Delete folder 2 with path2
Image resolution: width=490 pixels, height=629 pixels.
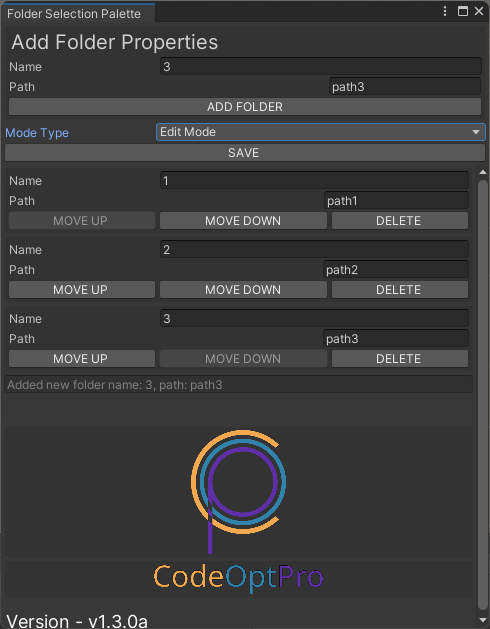[x=400, y=290]
